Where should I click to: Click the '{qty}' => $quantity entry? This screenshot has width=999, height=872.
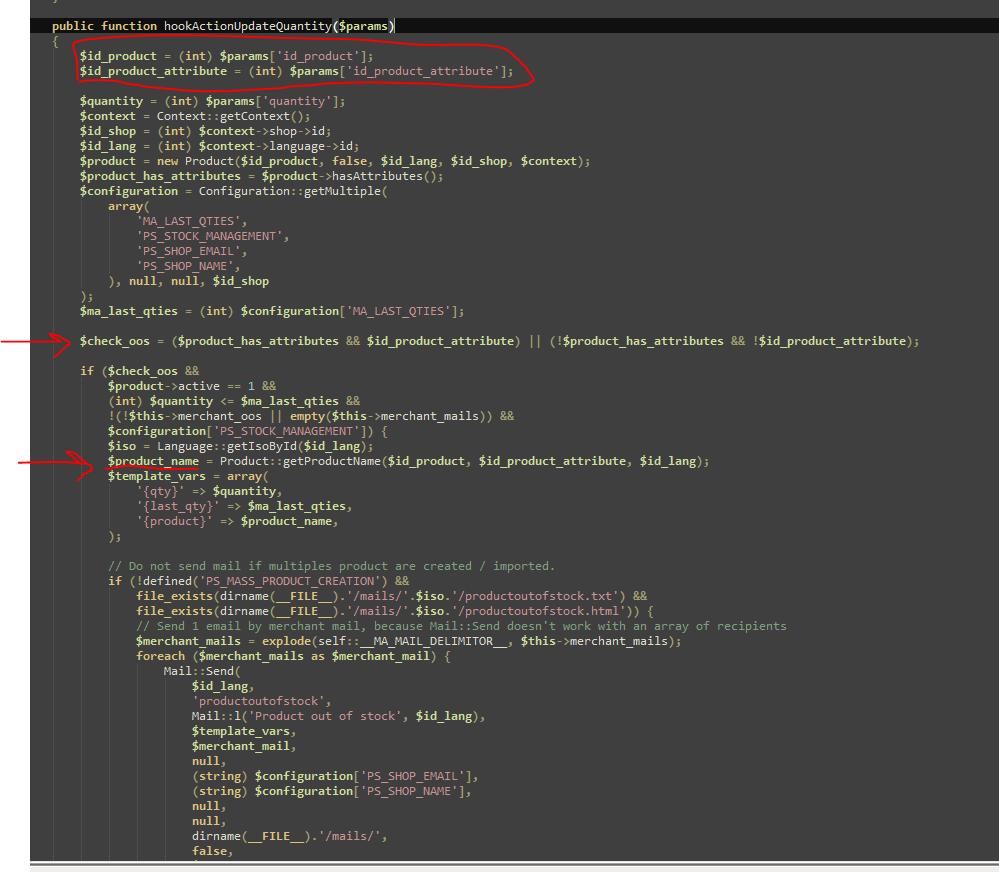point(209,491)
